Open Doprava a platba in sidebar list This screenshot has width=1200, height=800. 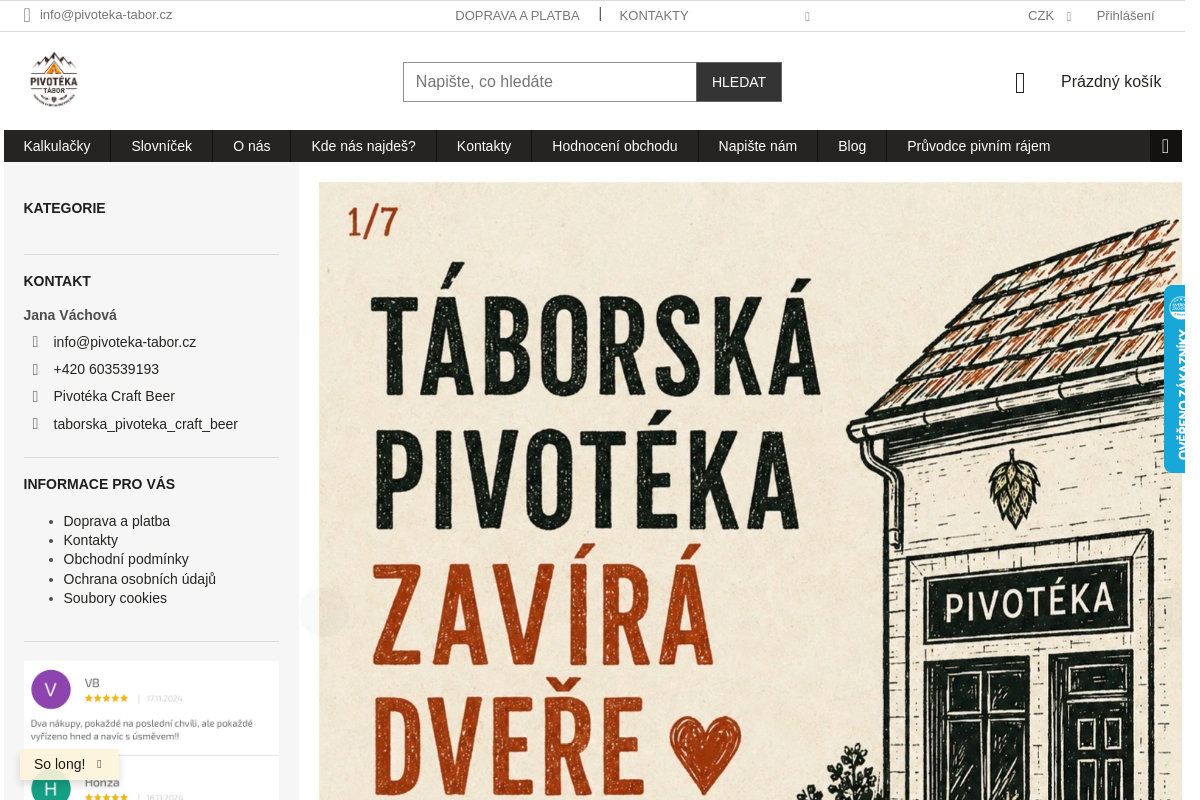click(117, 521)
